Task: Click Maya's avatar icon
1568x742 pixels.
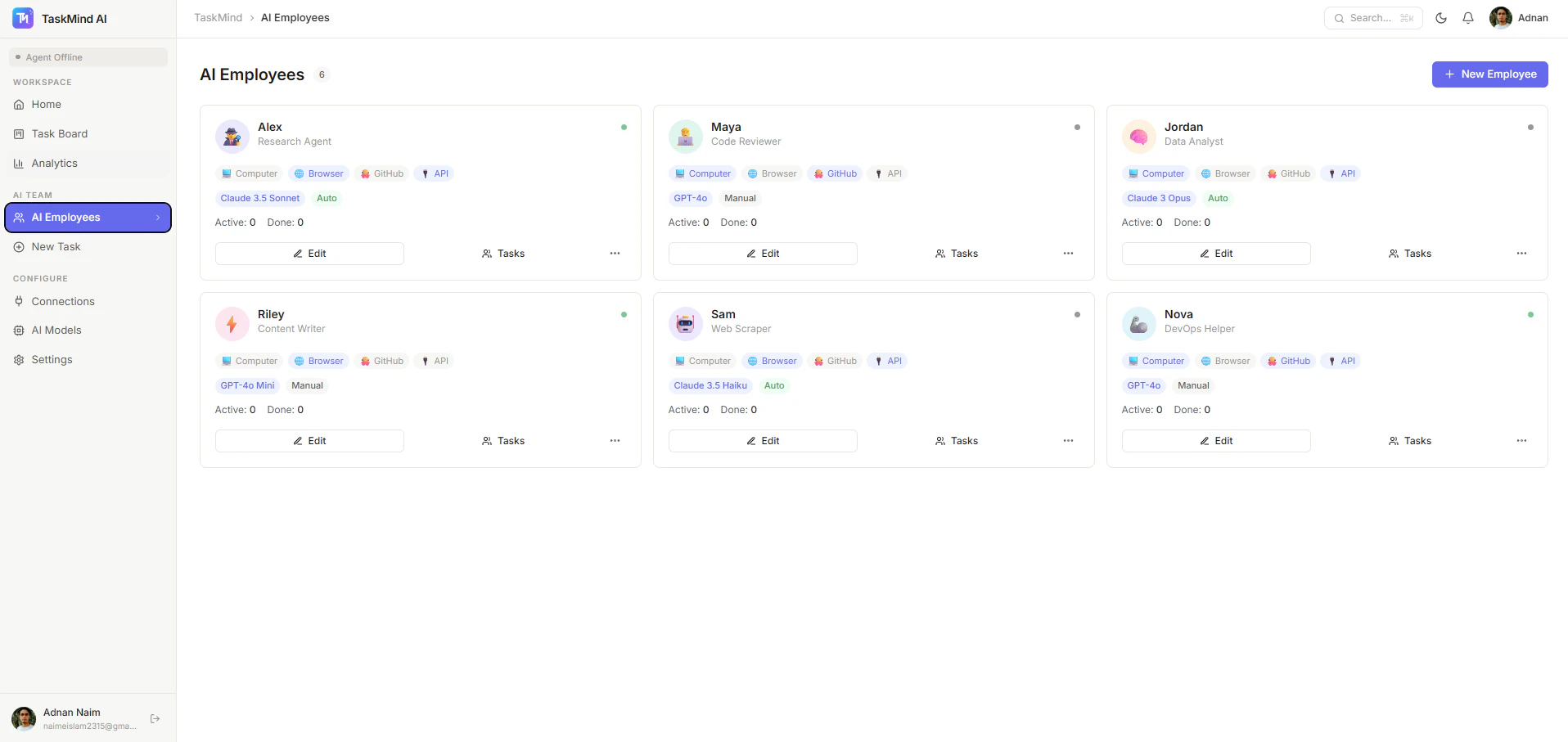Action: click(x=686, y=137)
